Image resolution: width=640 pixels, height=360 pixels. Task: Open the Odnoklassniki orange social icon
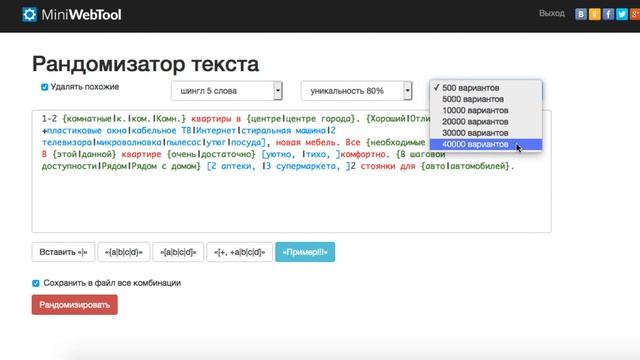click(x=595, y=14)
